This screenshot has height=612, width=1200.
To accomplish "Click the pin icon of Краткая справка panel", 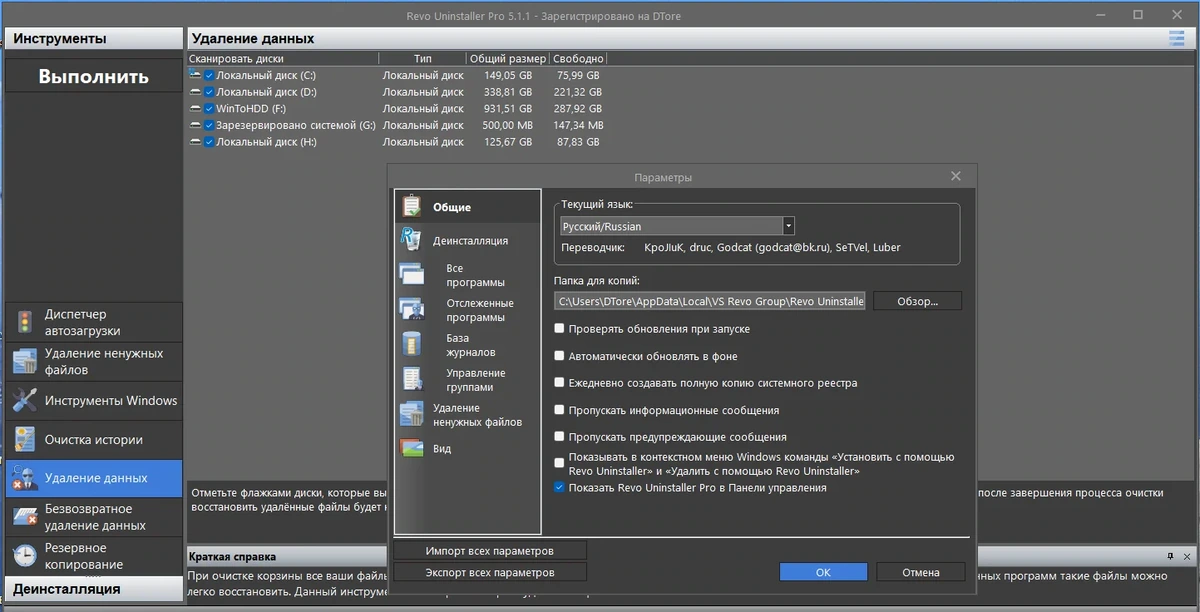I will tap(1170, 555).
